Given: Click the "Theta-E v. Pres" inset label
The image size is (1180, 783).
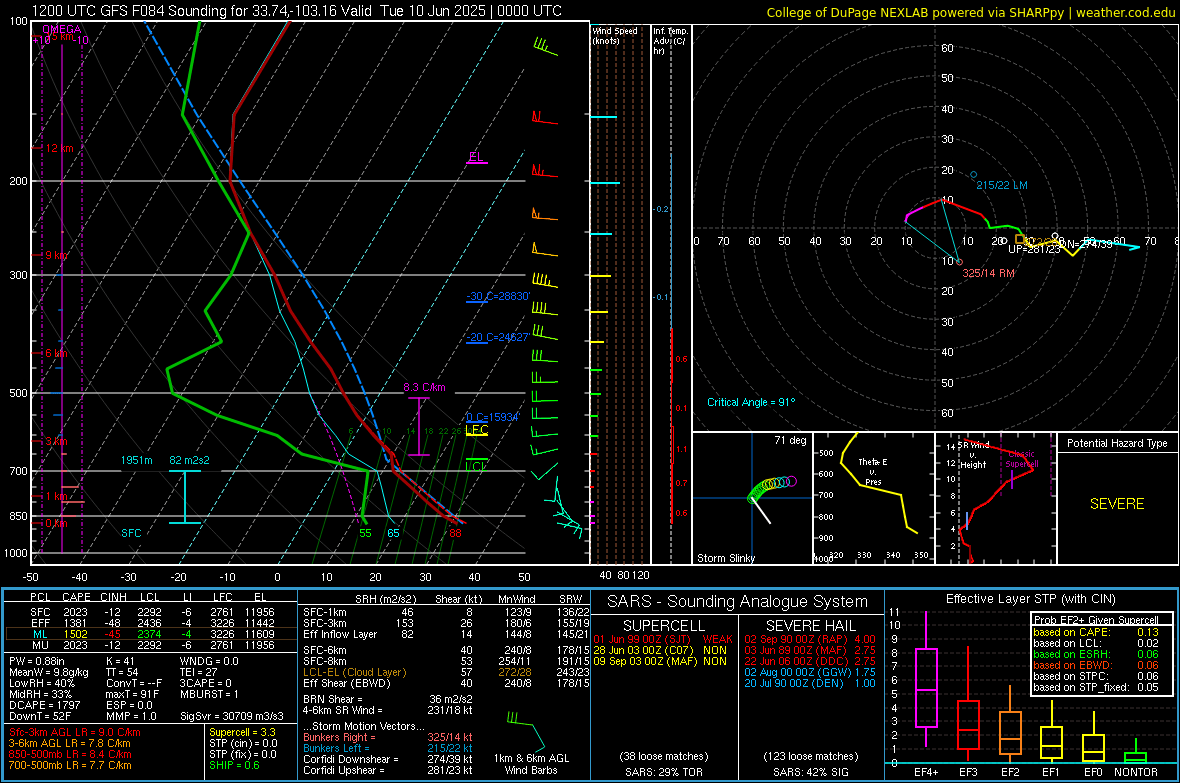Looking at the screenshot, I should pos(873,471).
